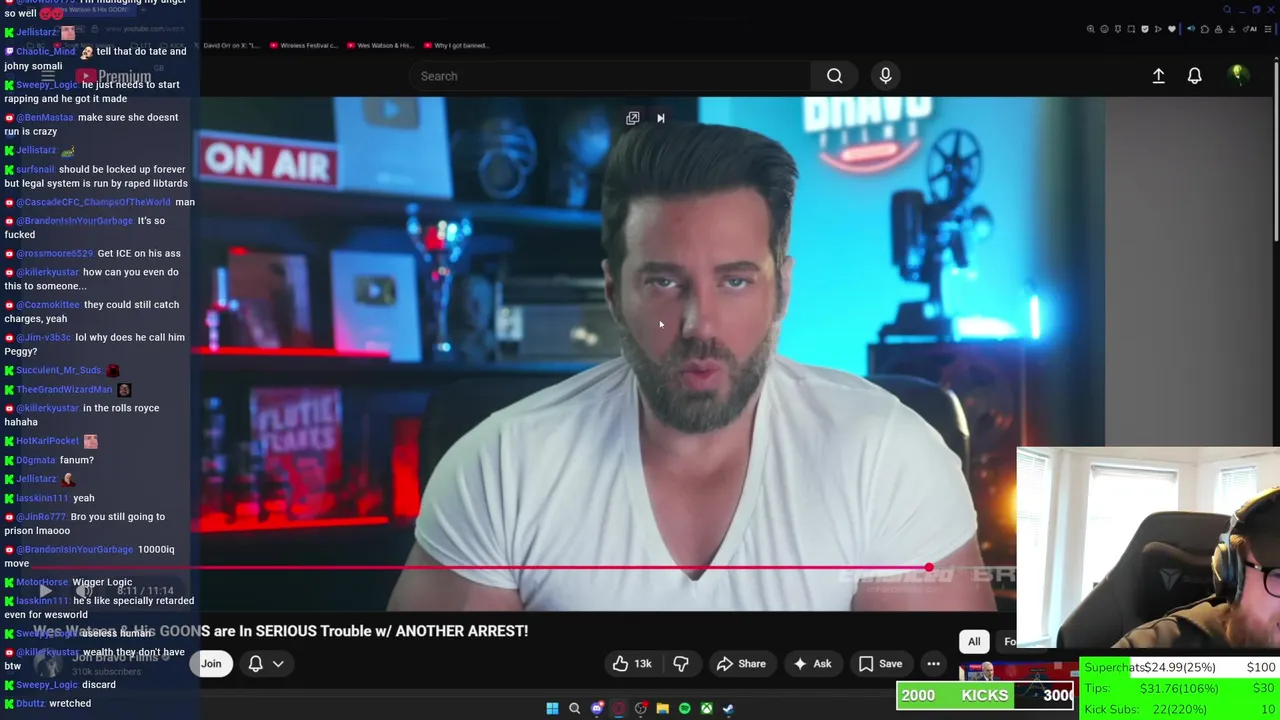1280x720 pixels.
Task: Switch to 'David Orr on X' browser tab
Action: 228,45
